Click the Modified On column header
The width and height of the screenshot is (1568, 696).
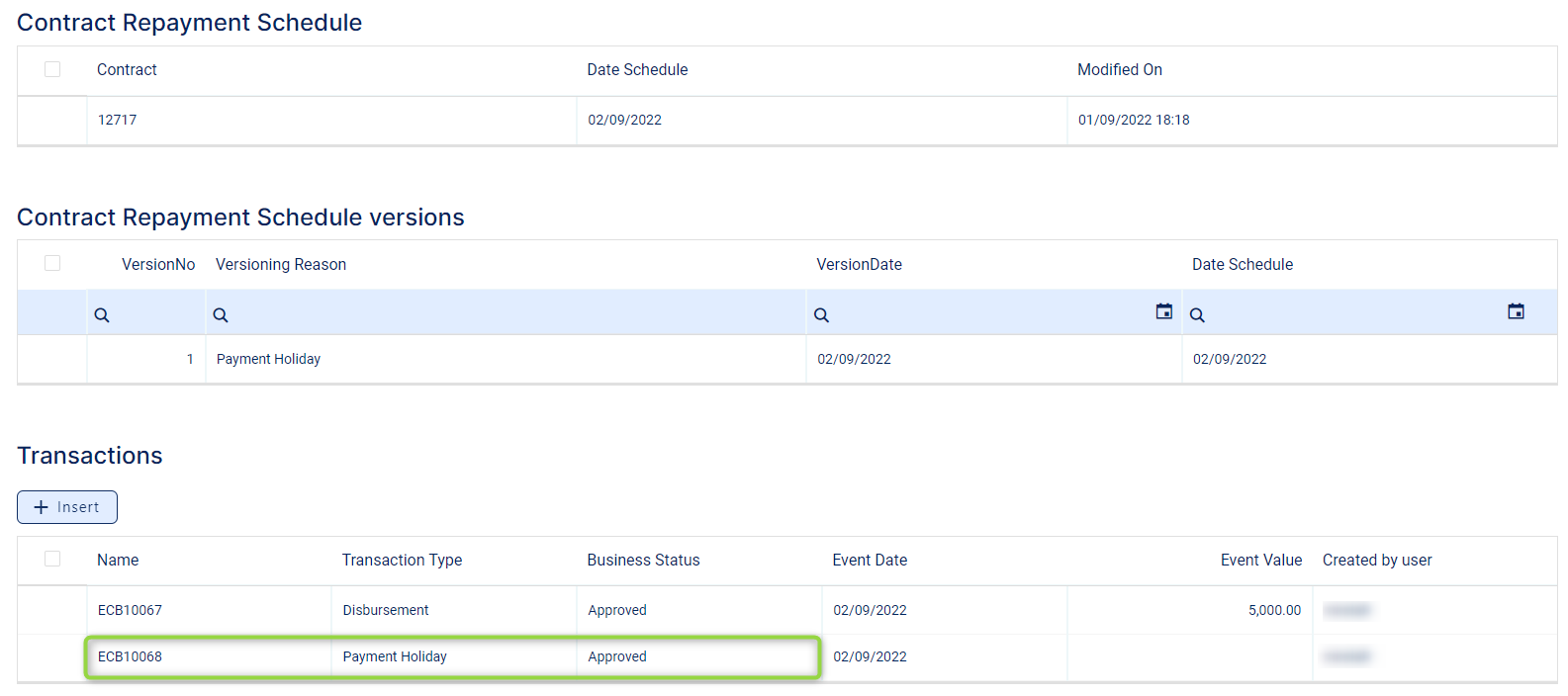[1119, 69]
